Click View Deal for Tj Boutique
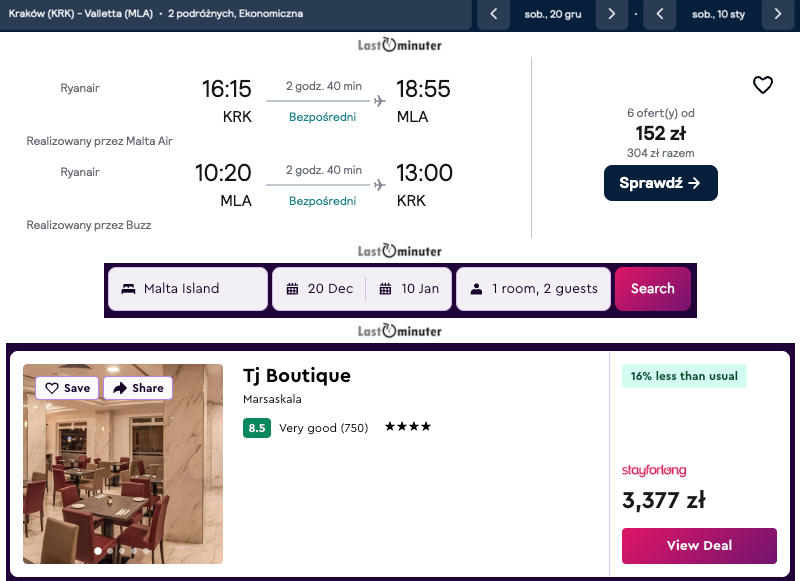Screen dimensions: 800x581 pos(699,546)
